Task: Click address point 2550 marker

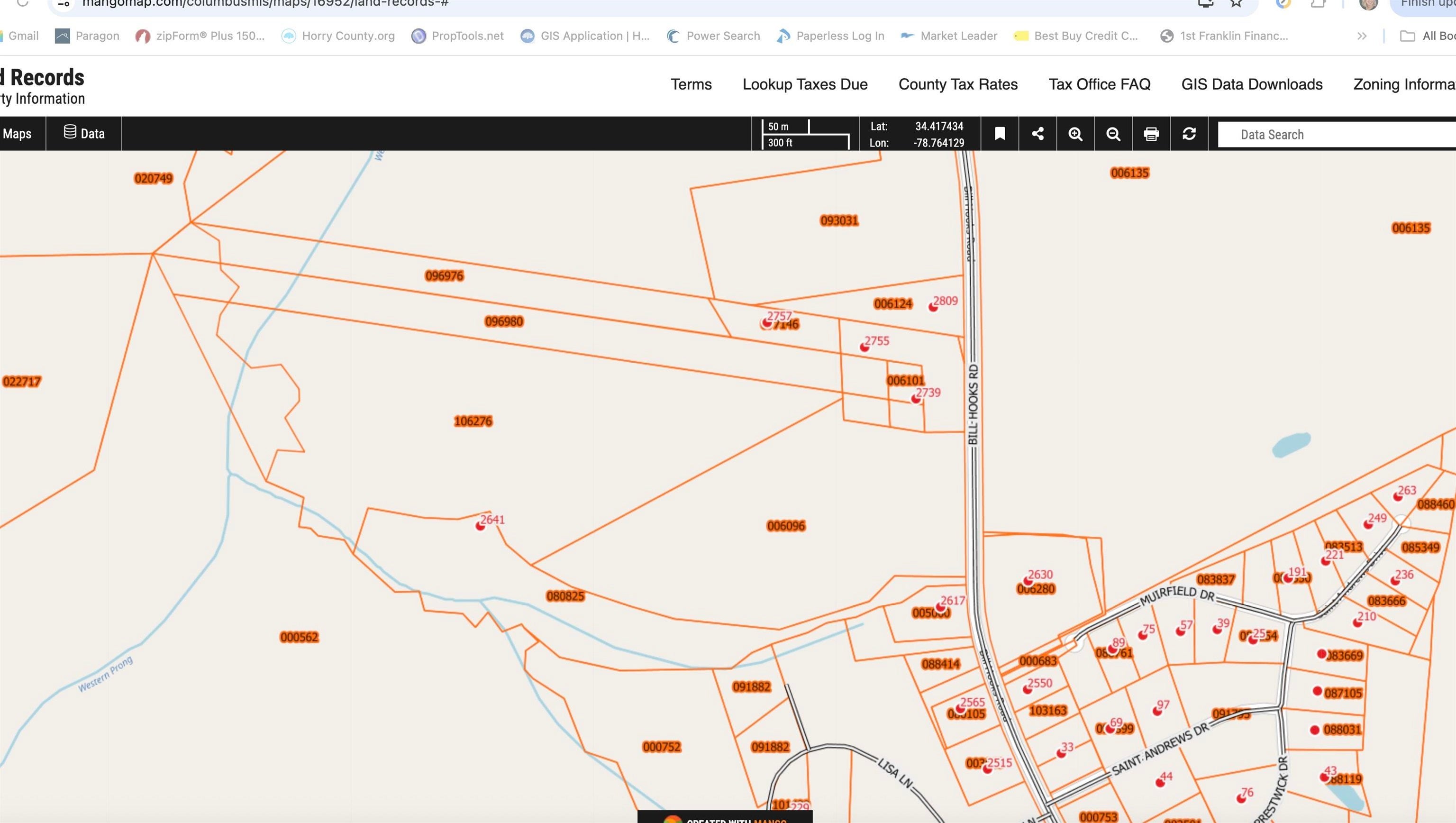Action: click(1028, 689)
